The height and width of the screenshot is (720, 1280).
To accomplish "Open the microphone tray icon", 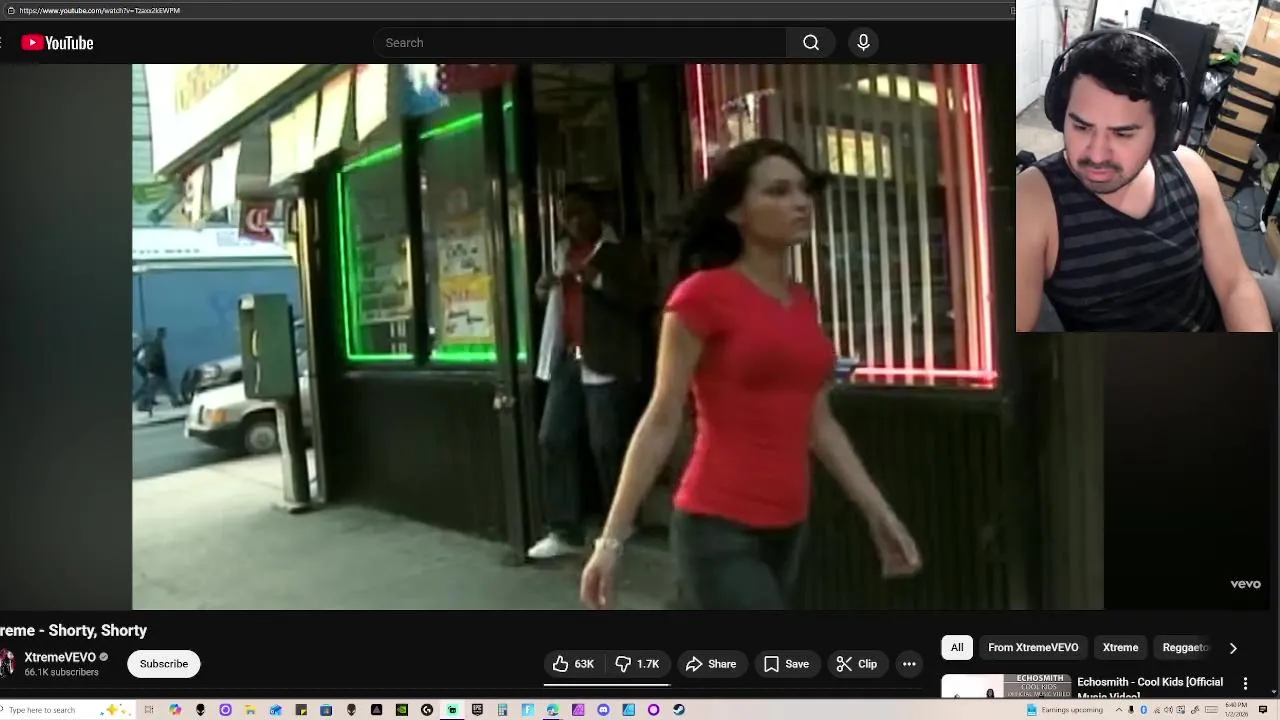I will point(1131,710).
